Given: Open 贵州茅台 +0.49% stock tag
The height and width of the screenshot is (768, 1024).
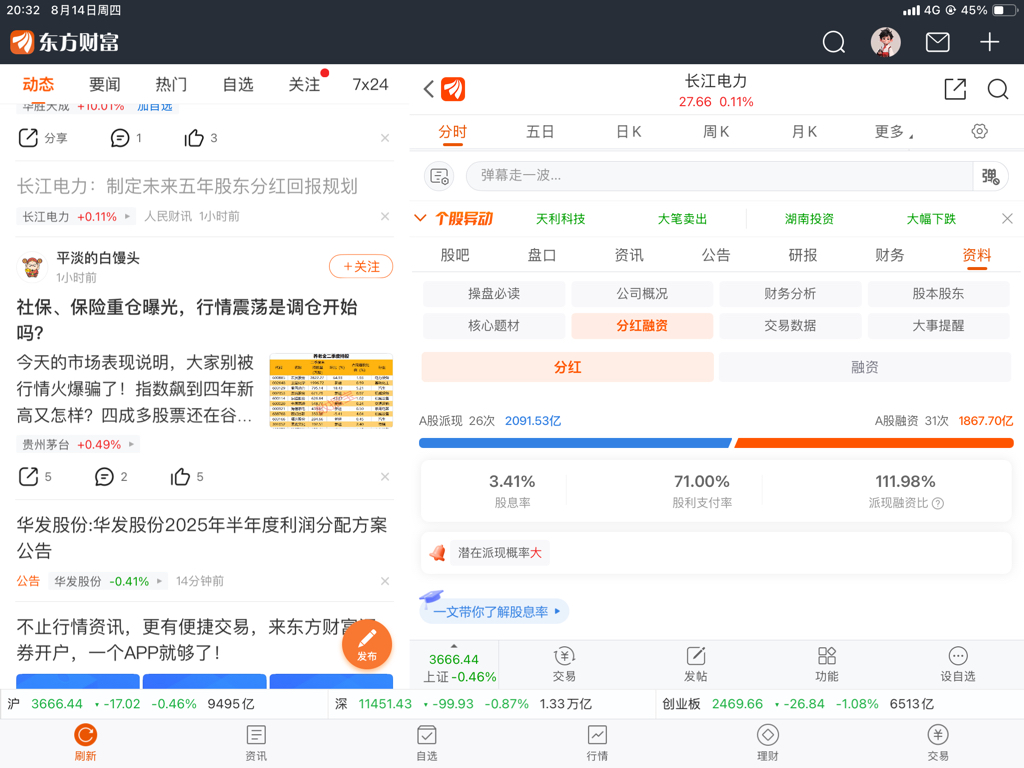Looking at the screenshot, I should [78, 445].
